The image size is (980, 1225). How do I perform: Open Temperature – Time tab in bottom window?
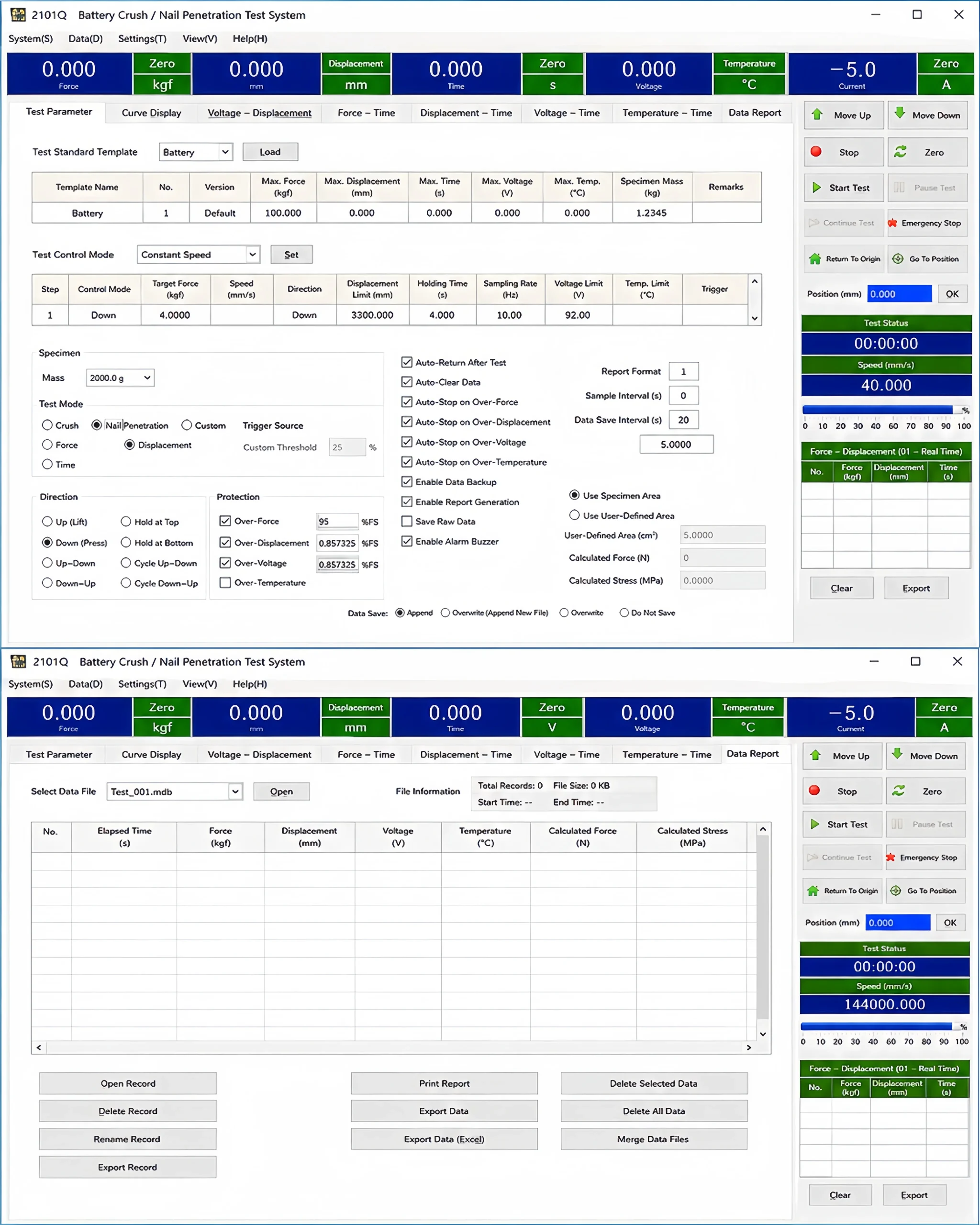point(667,755)
